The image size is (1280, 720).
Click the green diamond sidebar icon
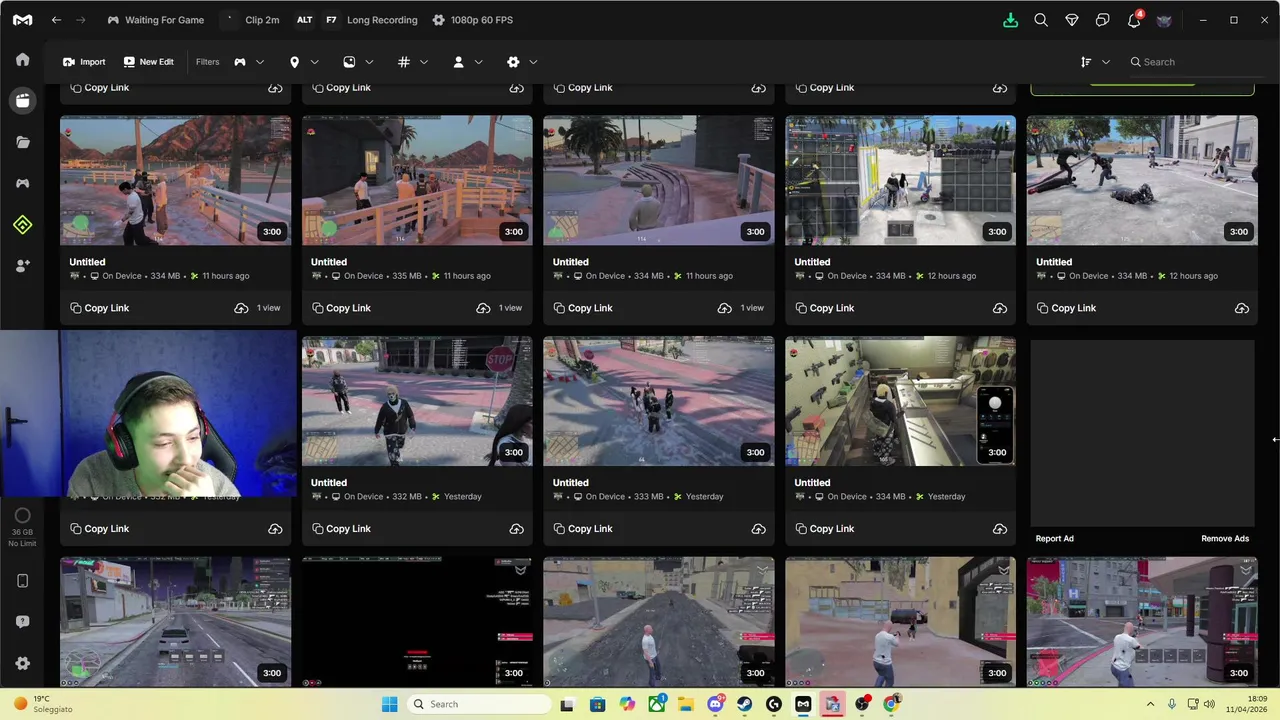[22, 225]
